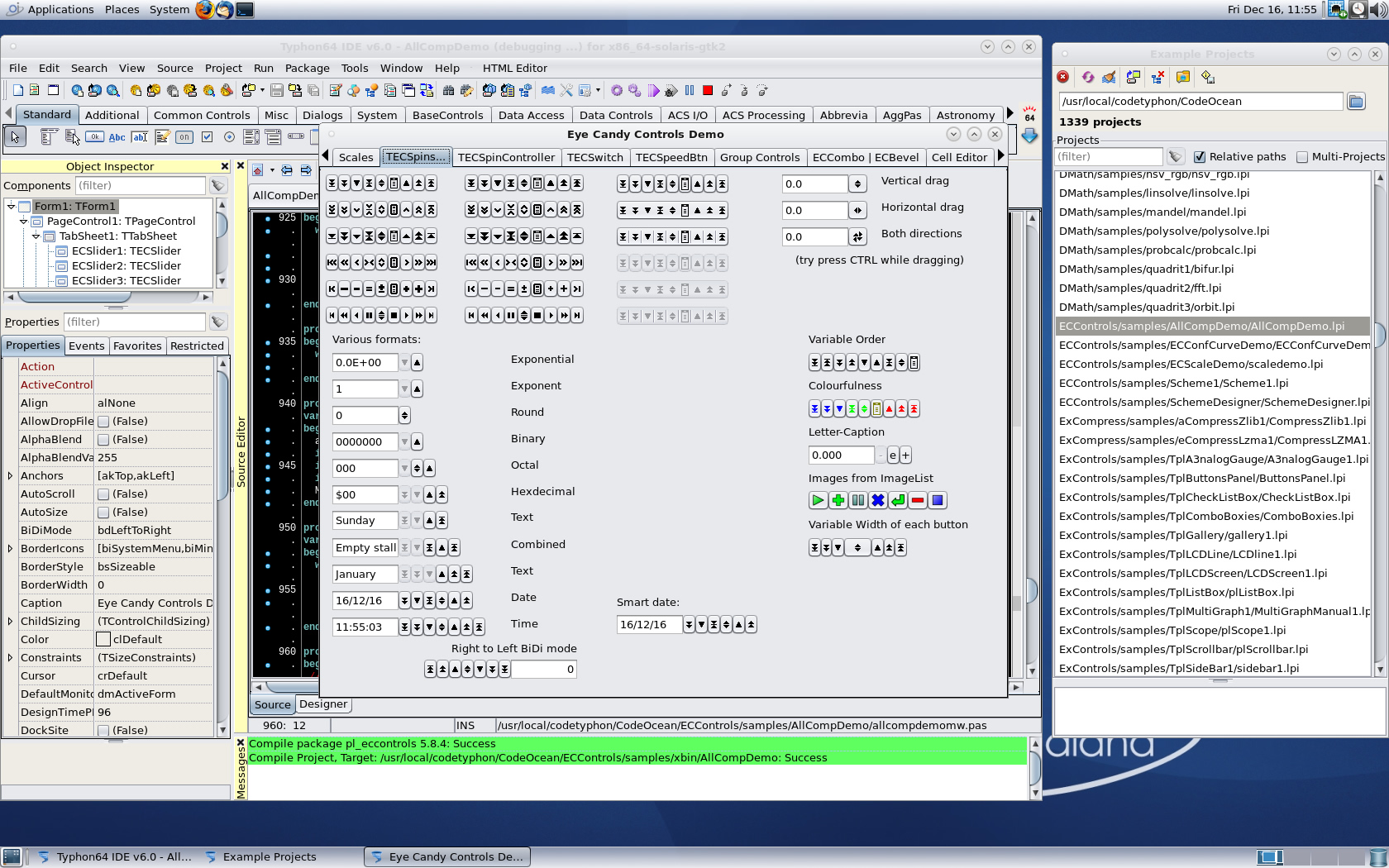Open the Places menu in top panel

click(x=122, y=10)
